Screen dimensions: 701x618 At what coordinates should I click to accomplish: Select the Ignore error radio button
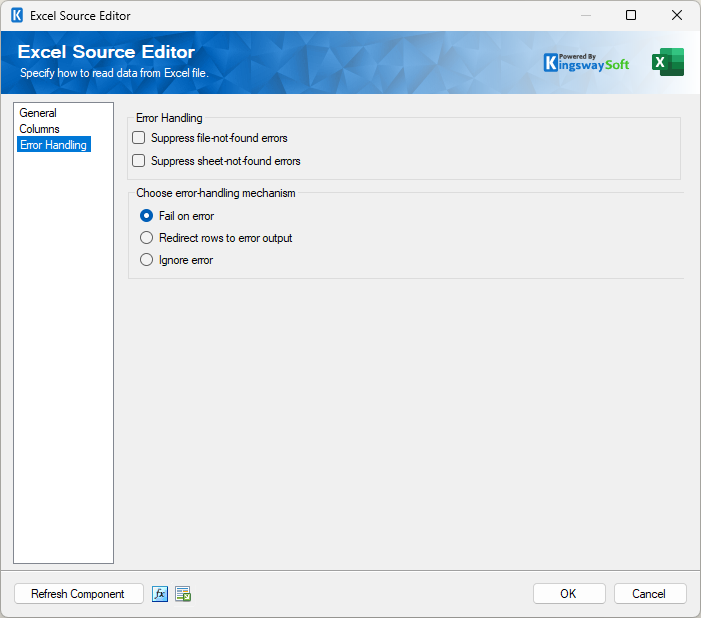click(x=147, y=260)
